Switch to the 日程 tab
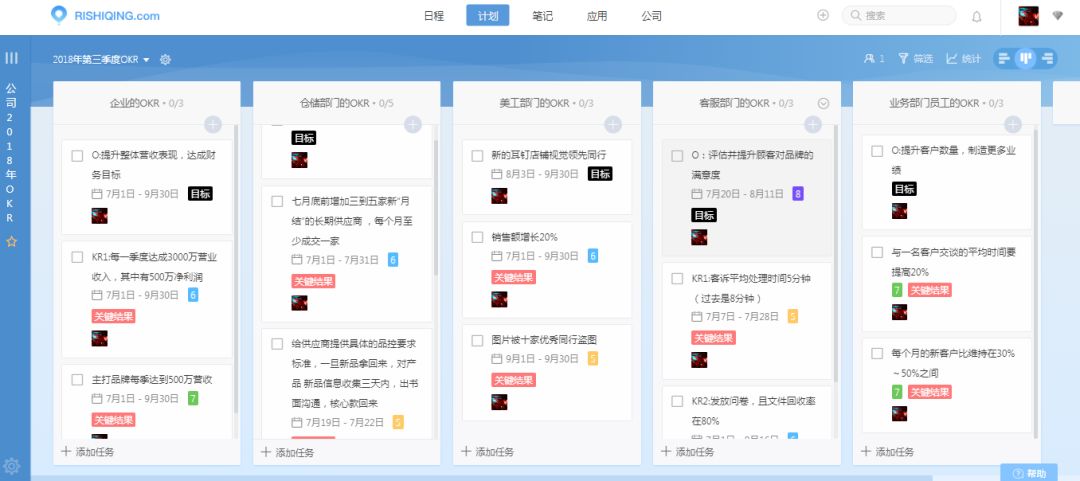 [x=435, y=16]
